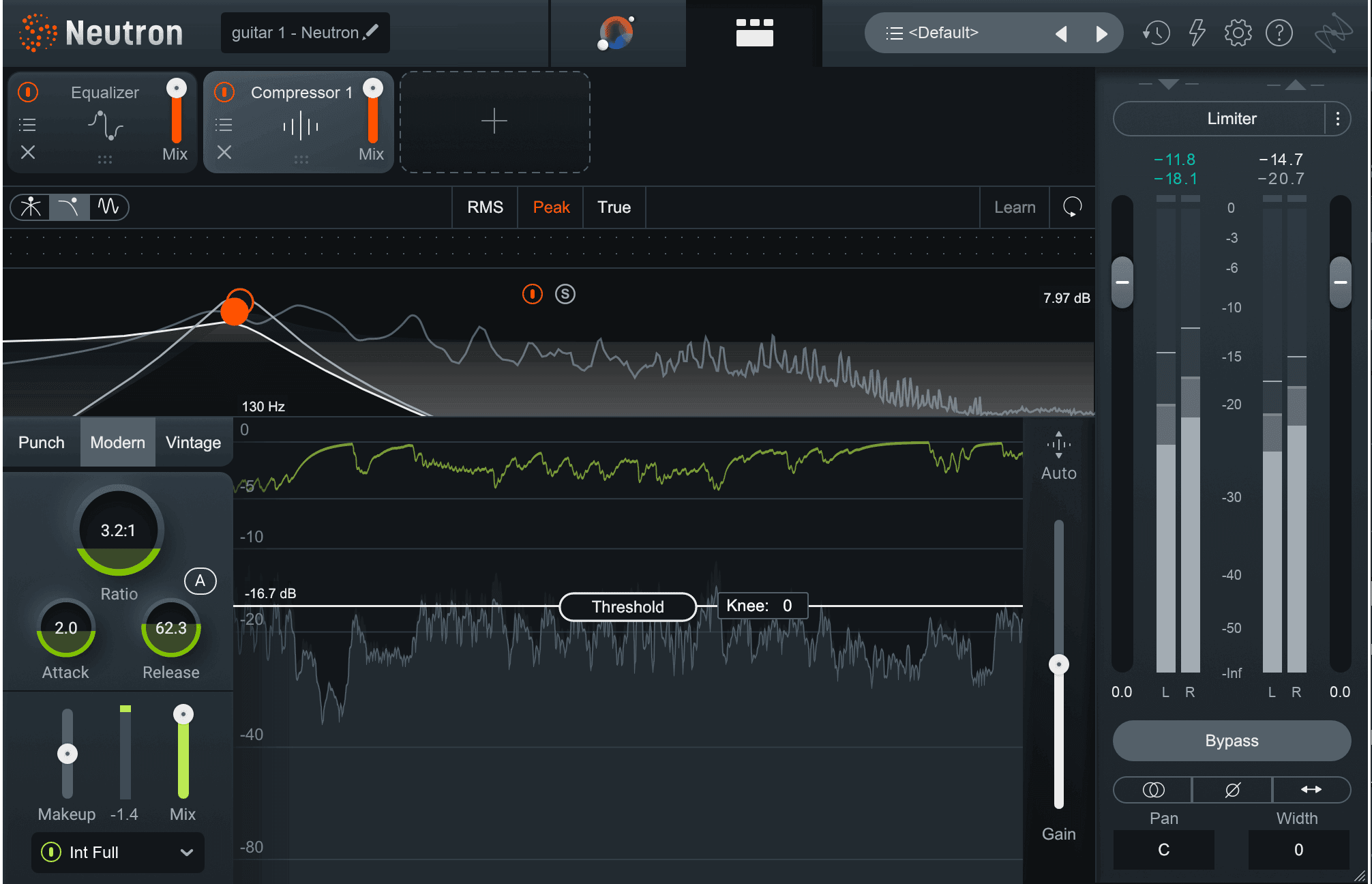Toggle the swap channels arrow icon
Screen dimensions: 1372x884
1311,790
